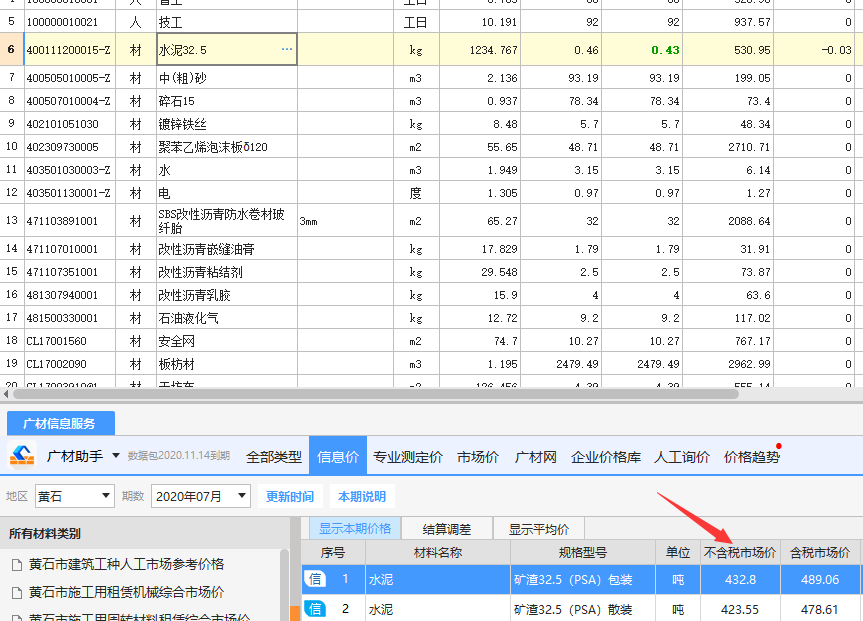Click document icon beside 黄石市施工用租赁机械综合市场价
Viewport: 863px width, 621px height.
coord(17,592)
